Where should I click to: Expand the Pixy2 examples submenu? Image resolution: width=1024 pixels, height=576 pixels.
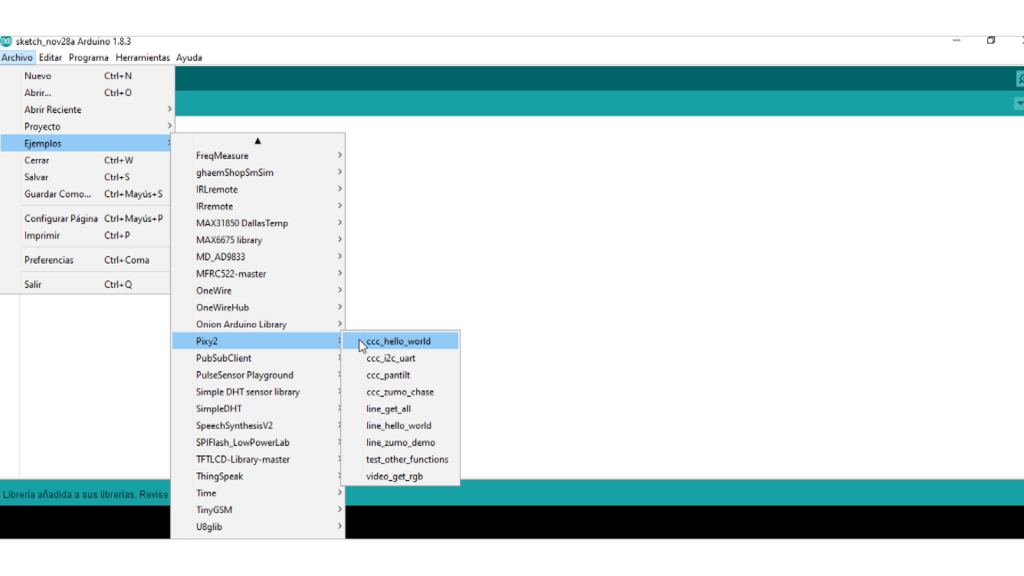click(x=257, y=341)
